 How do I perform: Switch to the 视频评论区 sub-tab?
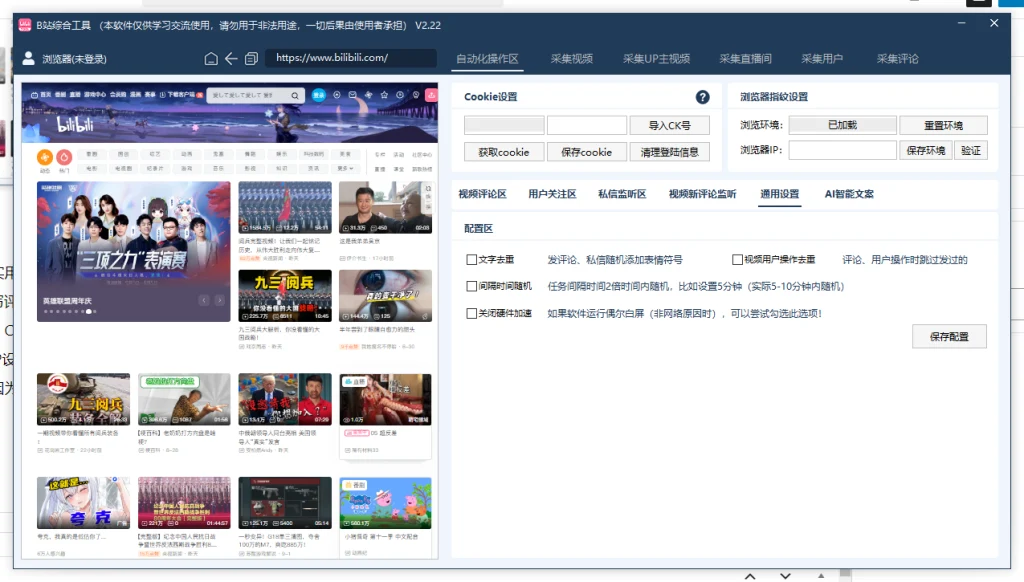tap(483, 194)
